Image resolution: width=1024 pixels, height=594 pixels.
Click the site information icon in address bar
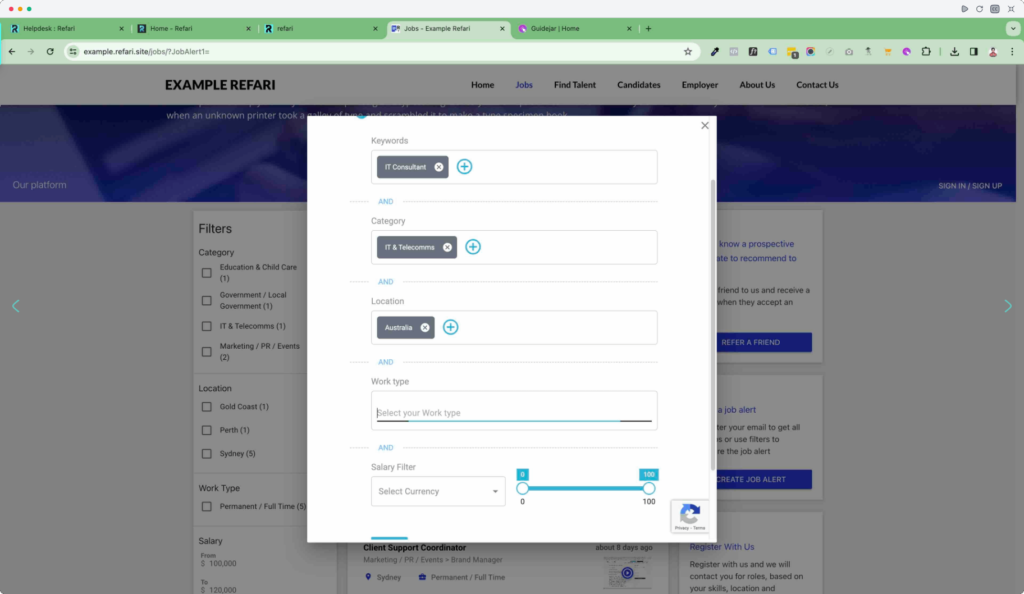73,52
